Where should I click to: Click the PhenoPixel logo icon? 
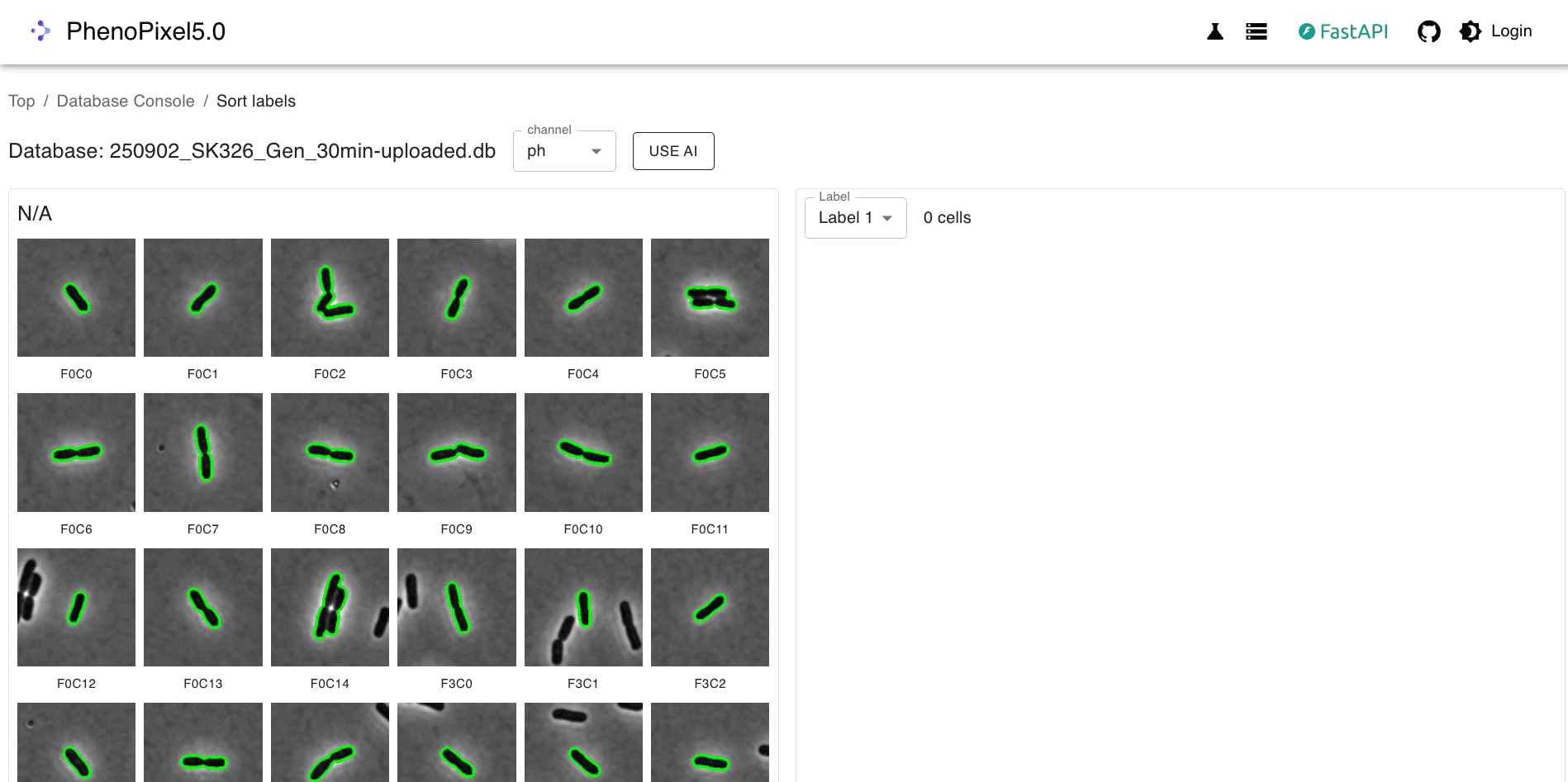(40, 31)
